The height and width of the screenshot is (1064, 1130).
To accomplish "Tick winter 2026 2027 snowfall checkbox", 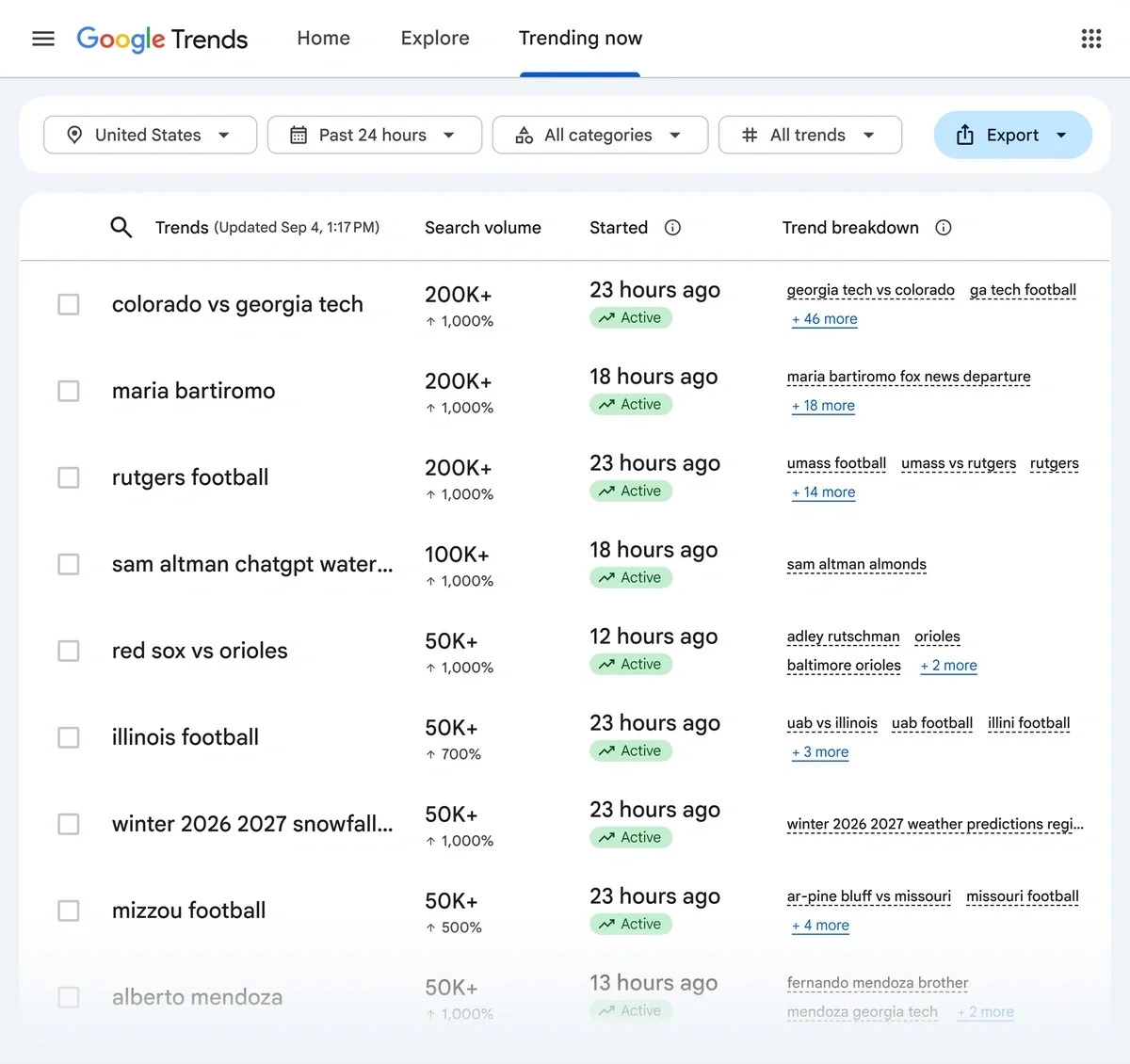I will point(69,824).
